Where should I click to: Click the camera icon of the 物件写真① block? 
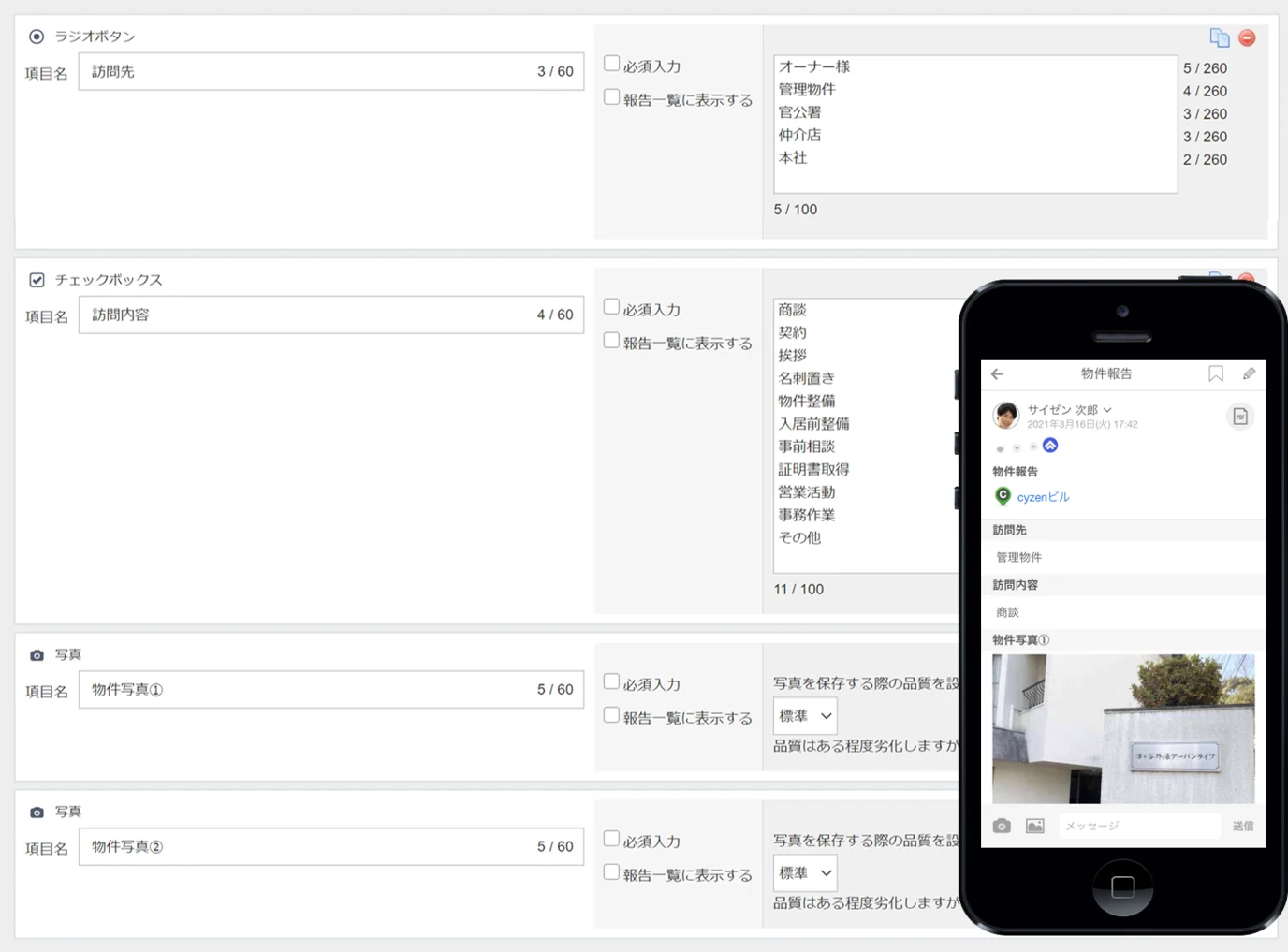click(37, 655)
